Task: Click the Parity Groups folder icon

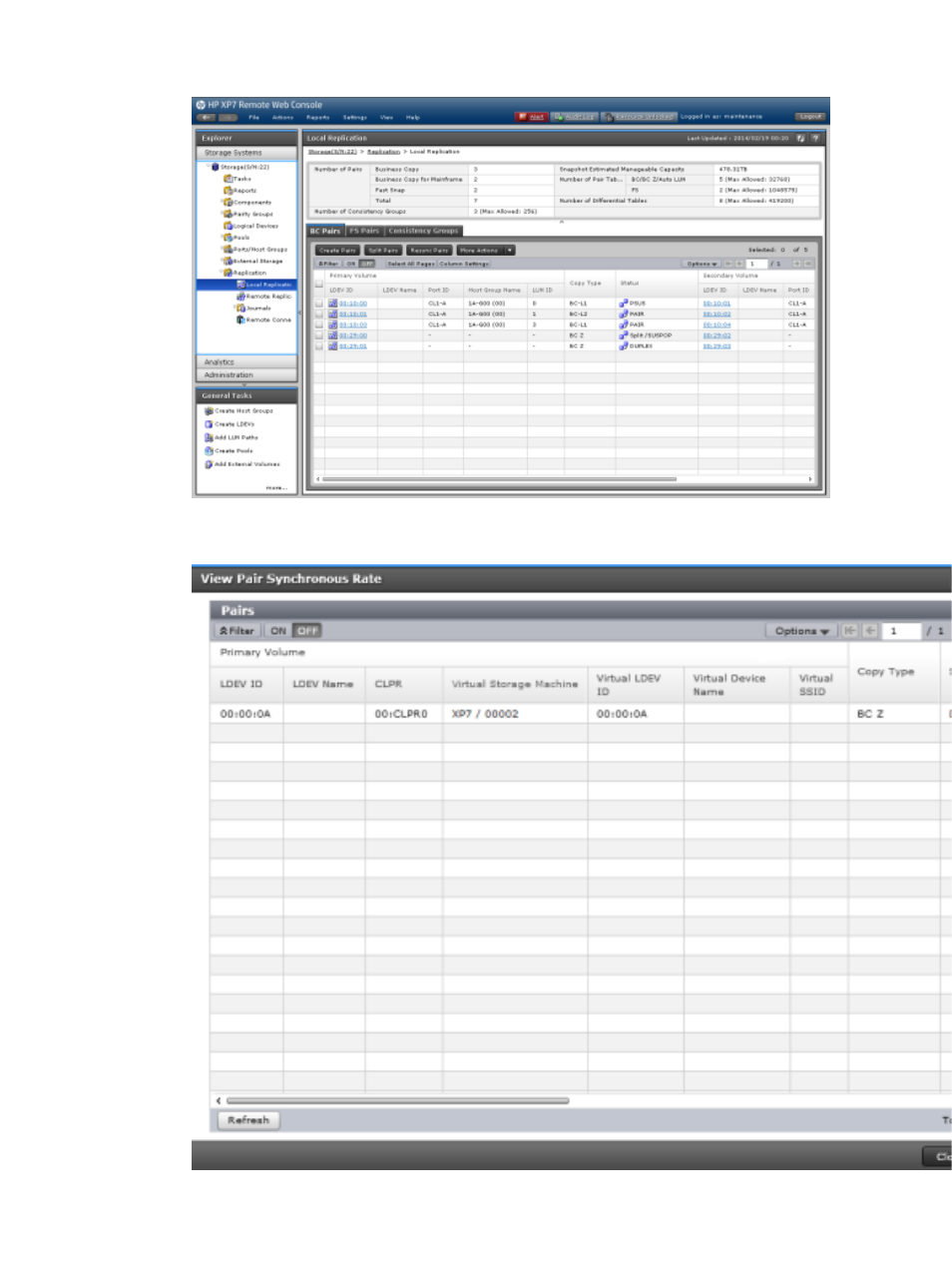Action: pos(228,214)
